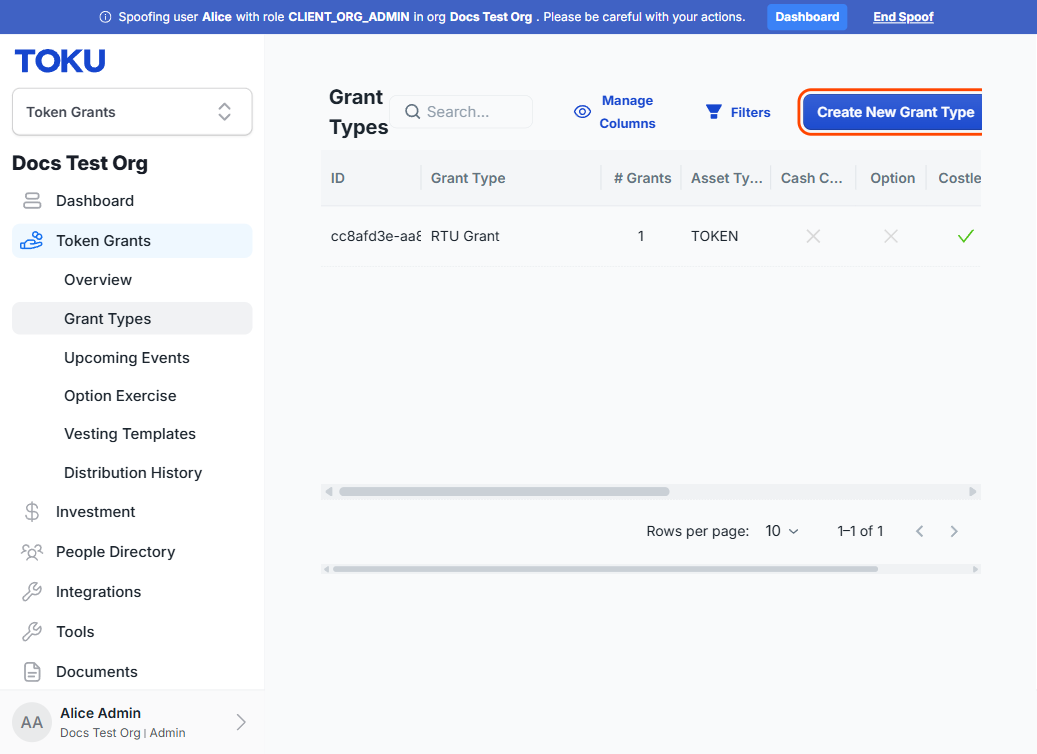This screenshot has height=754, width=1037.
Task: Click the TOKU logo
Action: pyautogui.click(x=60, y=61)
